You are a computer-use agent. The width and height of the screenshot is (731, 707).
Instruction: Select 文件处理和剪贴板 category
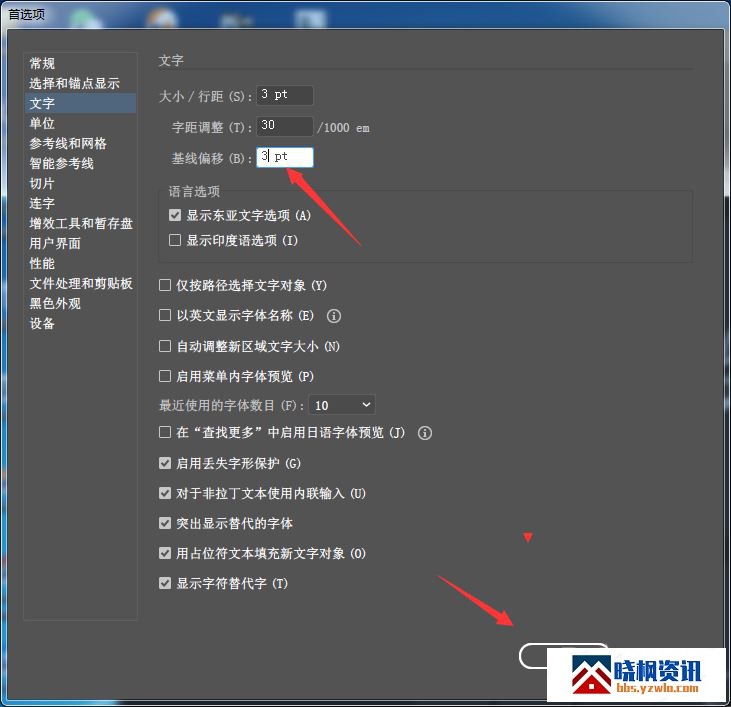click(x=81, y=284)
